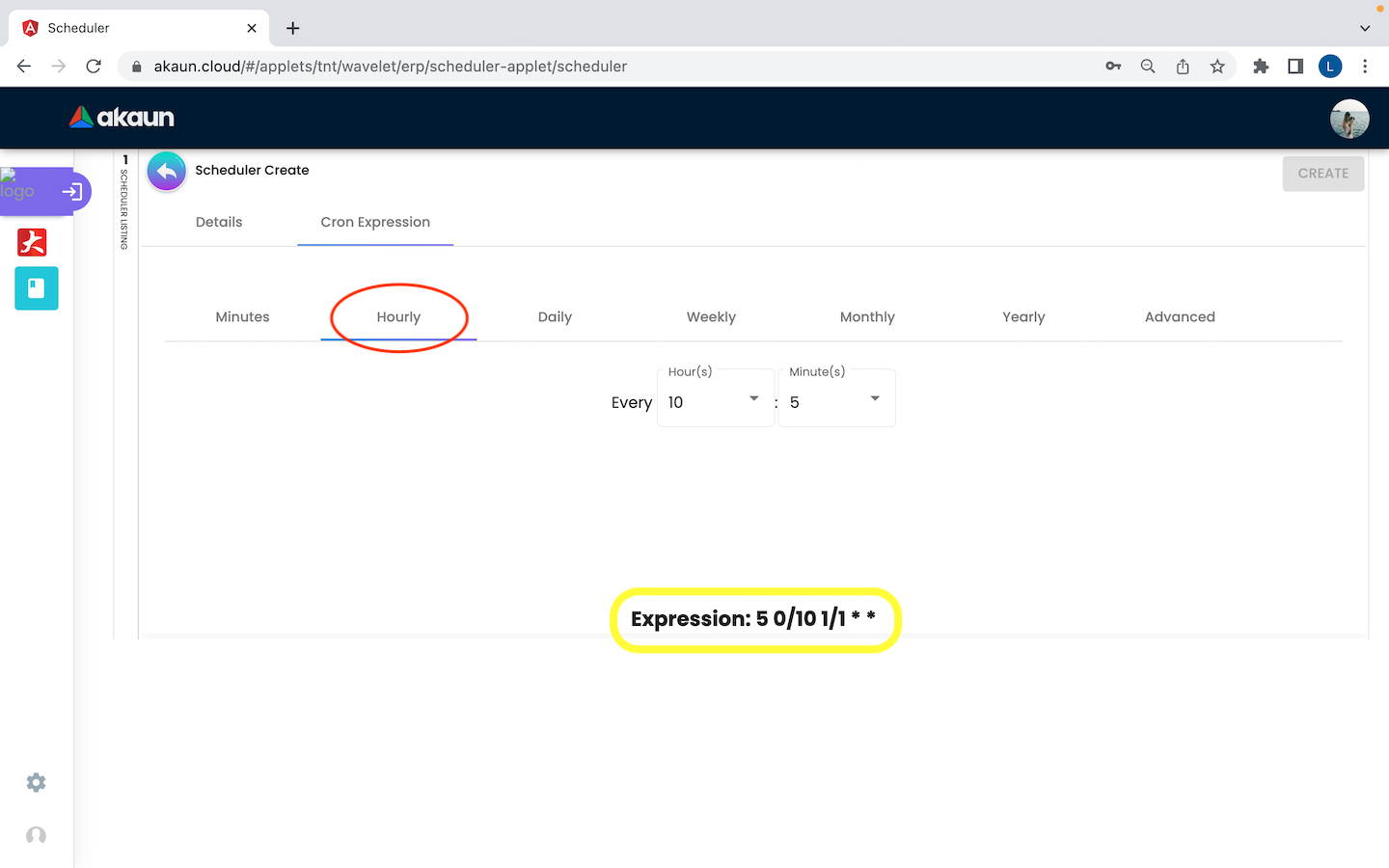This screenshot has width=1389, height=868.
Task: Switch to the Advanced cron tab
Action: coord(1179,317)
